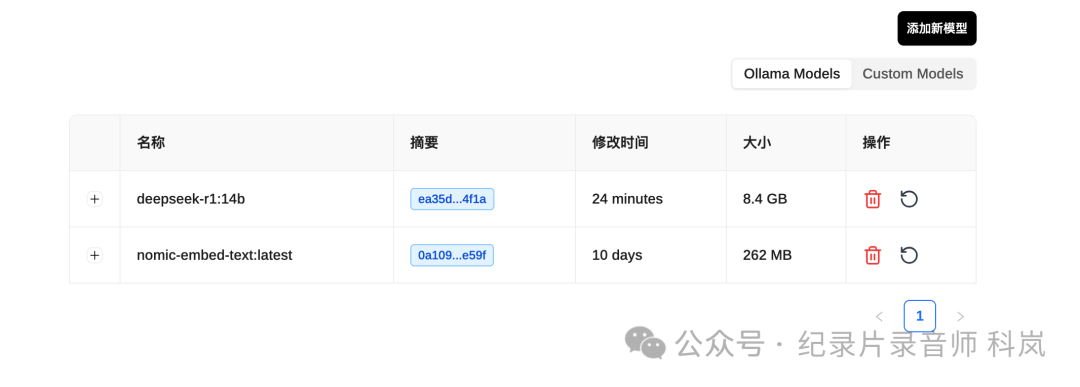Refresh the deepseek-r1:14b model

909,199
